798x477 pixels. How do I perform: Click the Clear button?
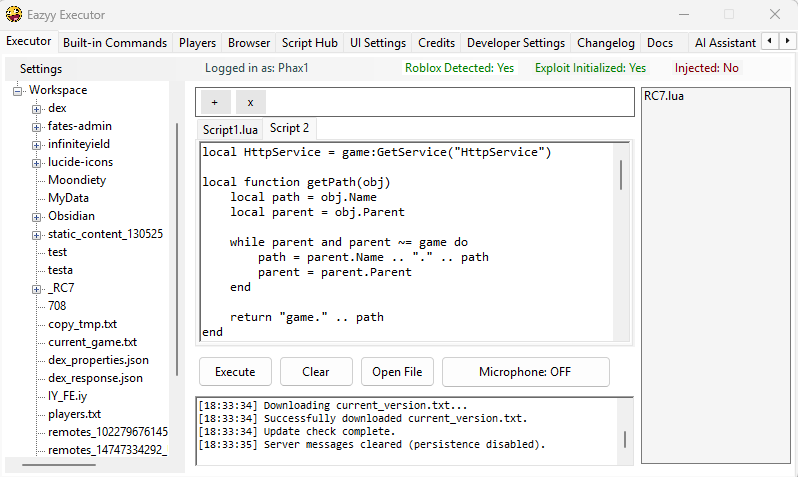click(316, 371)
